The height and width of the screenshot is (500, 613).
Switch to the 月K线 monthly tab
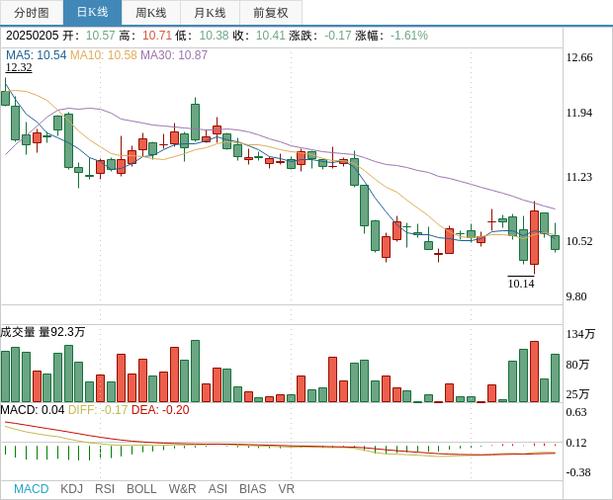pos(210,13)
